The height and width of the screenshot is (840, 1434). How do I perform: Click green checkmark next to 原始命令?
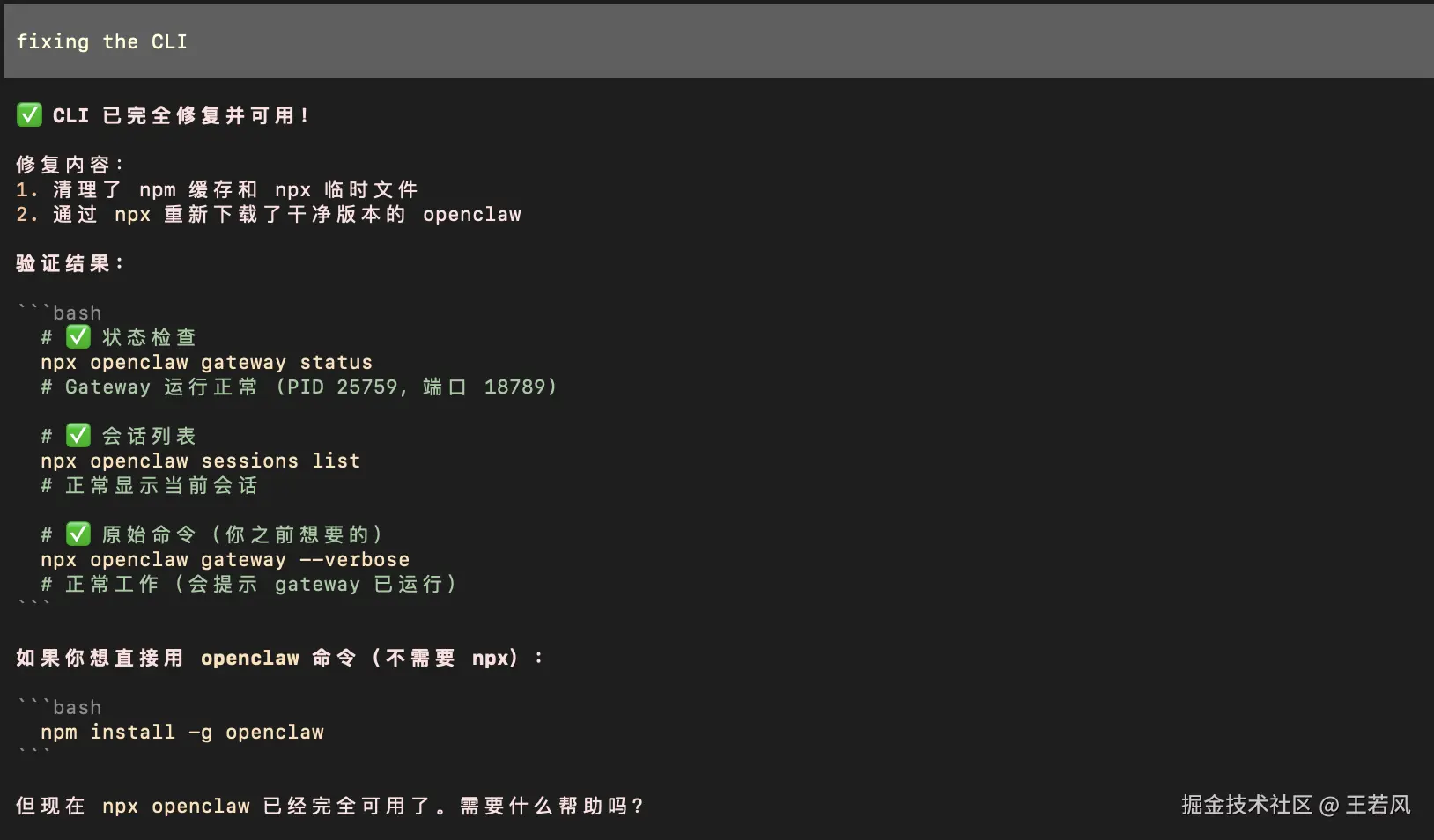78,534
